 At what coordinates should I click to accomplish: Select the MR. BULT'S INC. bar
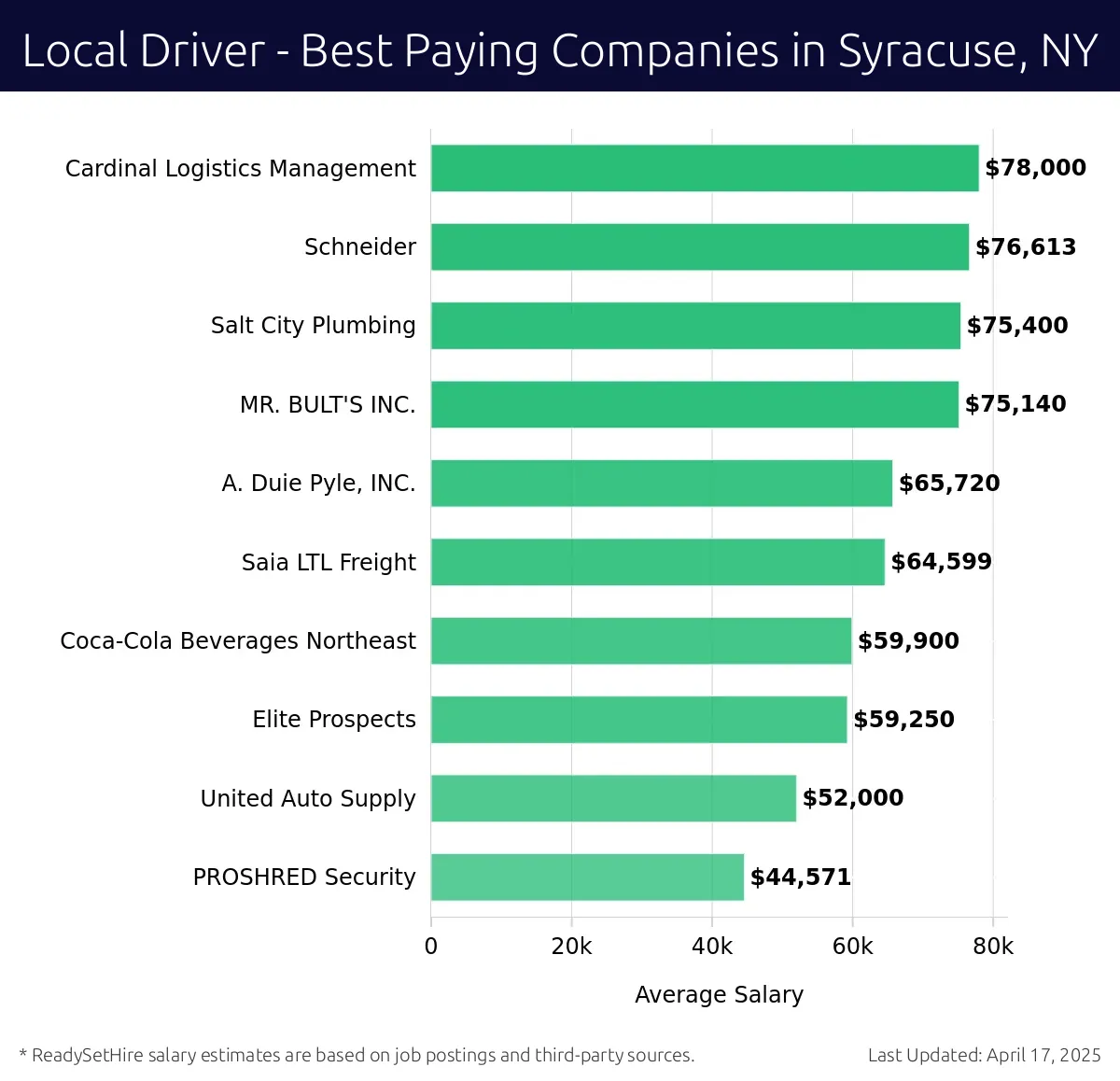pos(694,404)
